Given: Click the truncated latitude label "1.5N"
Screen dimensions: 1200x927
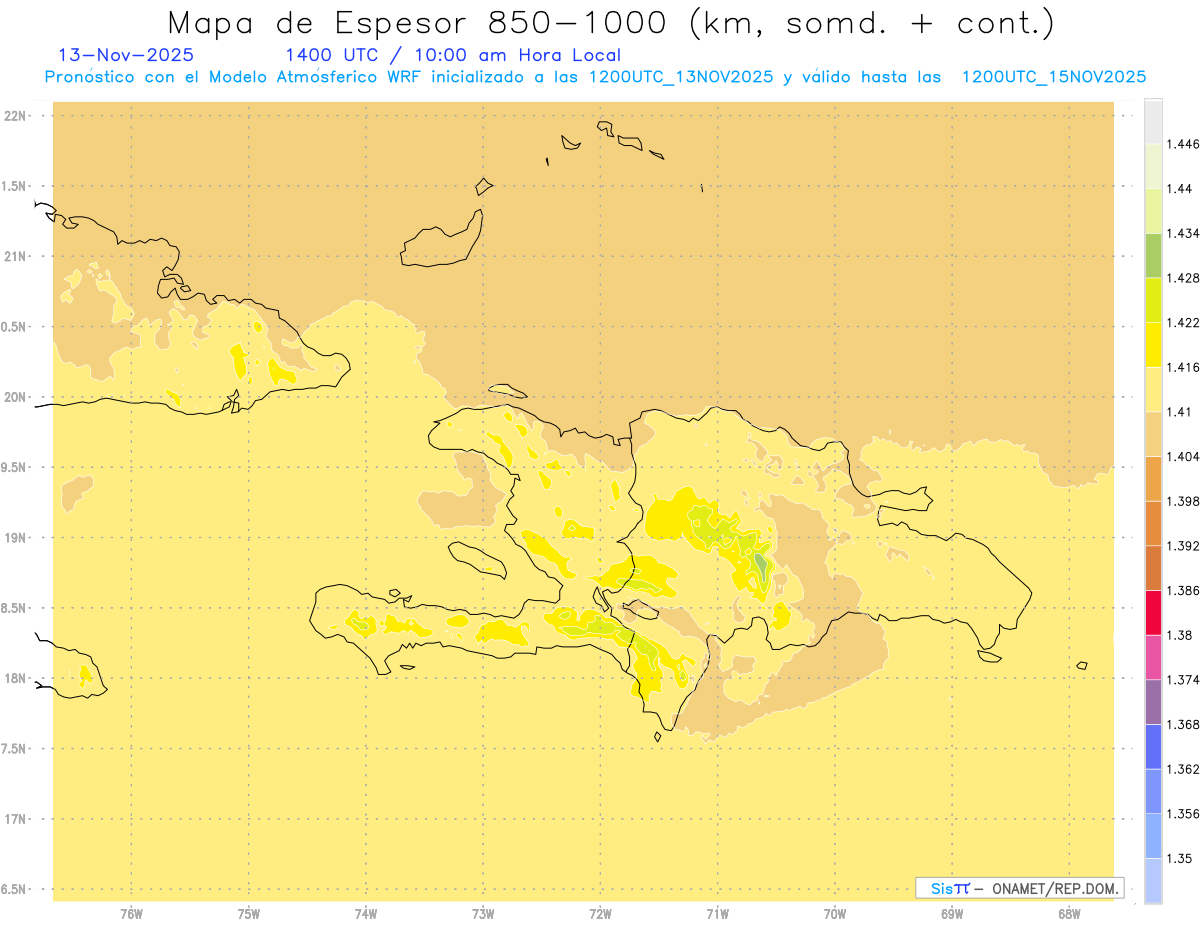Looking at the screenshot, I should pos(14,186).
